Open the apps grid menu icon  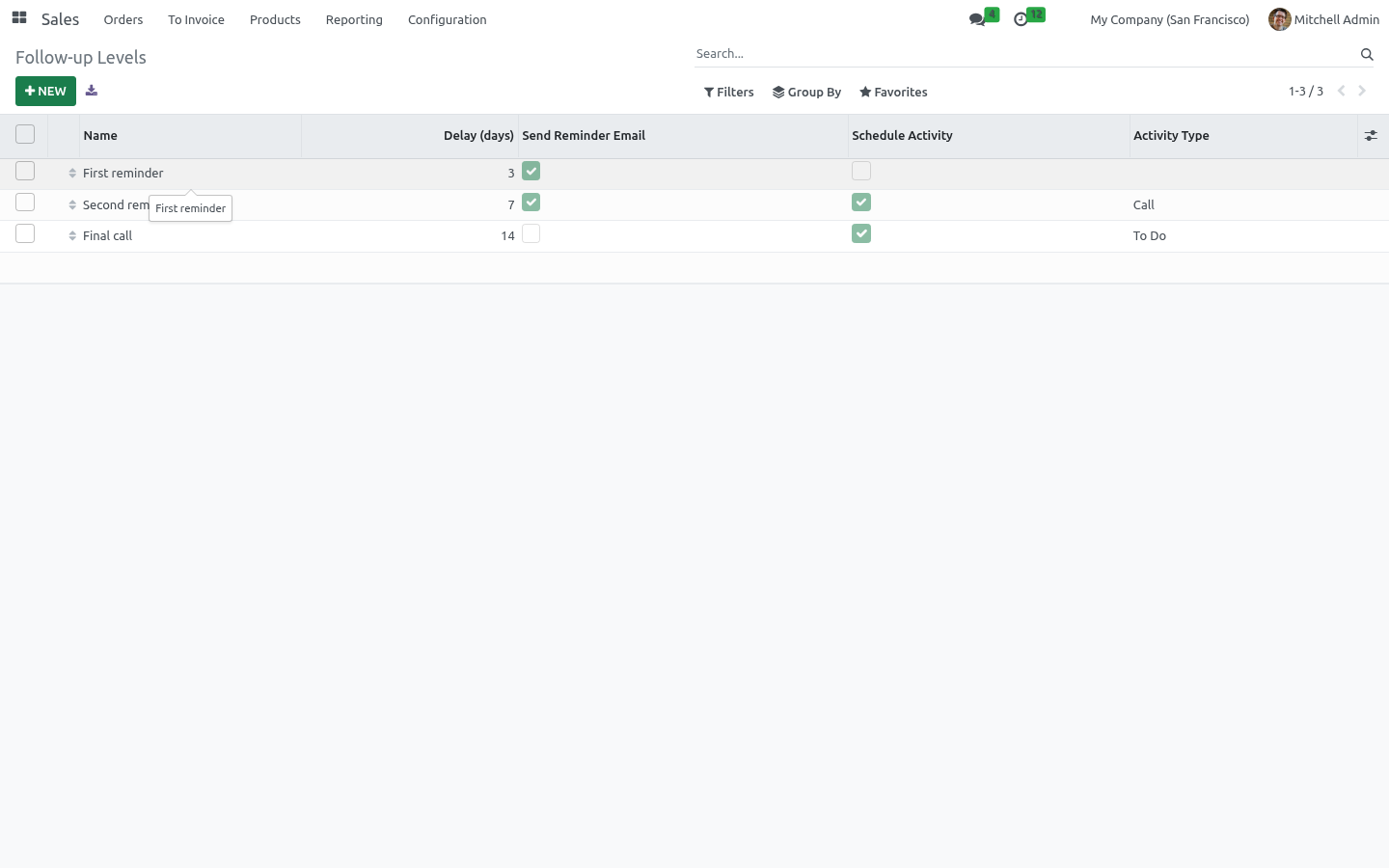19,18
